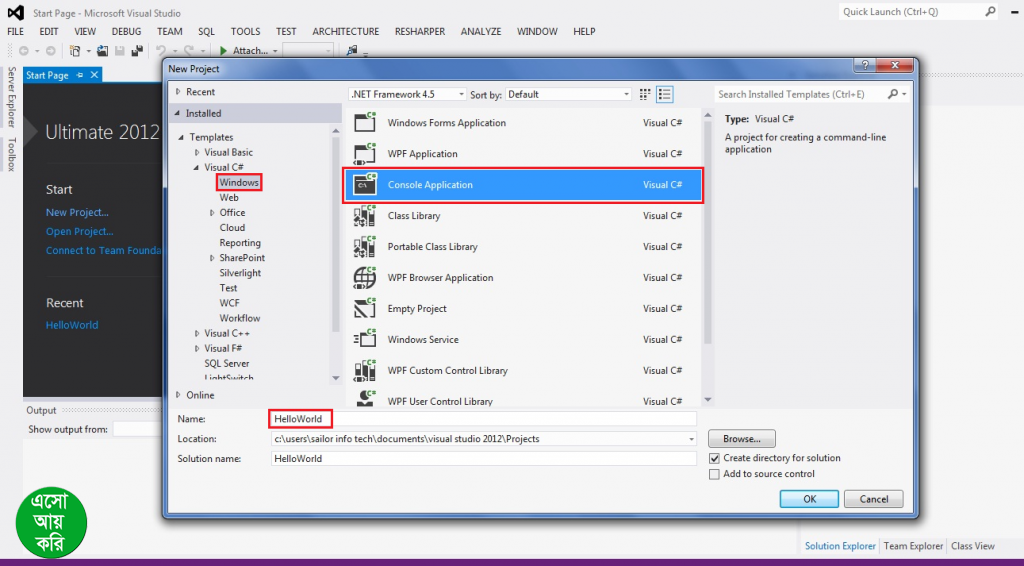This screenshot has width=1024, height=566.
Task: Open the Sort by Default dropdown
Action: [x=567, y=94]
